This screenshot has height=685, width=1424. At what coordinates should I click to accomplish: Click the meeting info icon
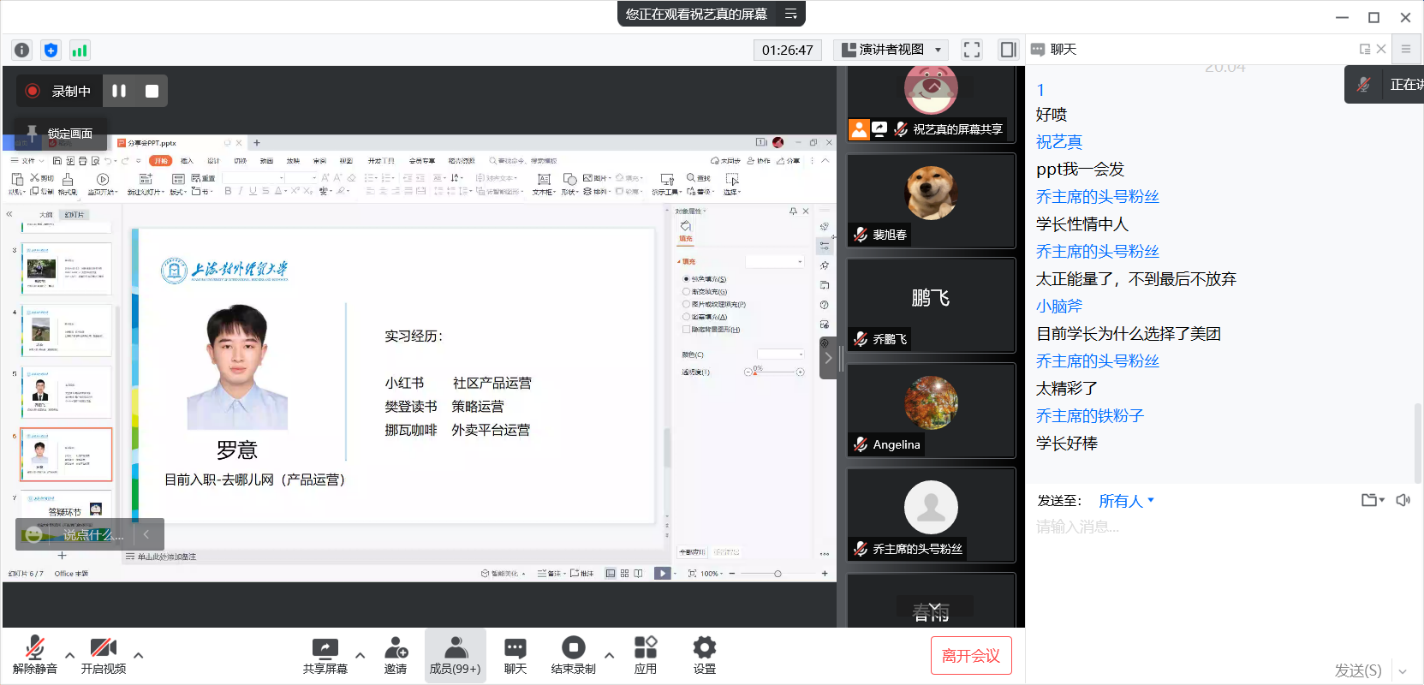[22, 50]
